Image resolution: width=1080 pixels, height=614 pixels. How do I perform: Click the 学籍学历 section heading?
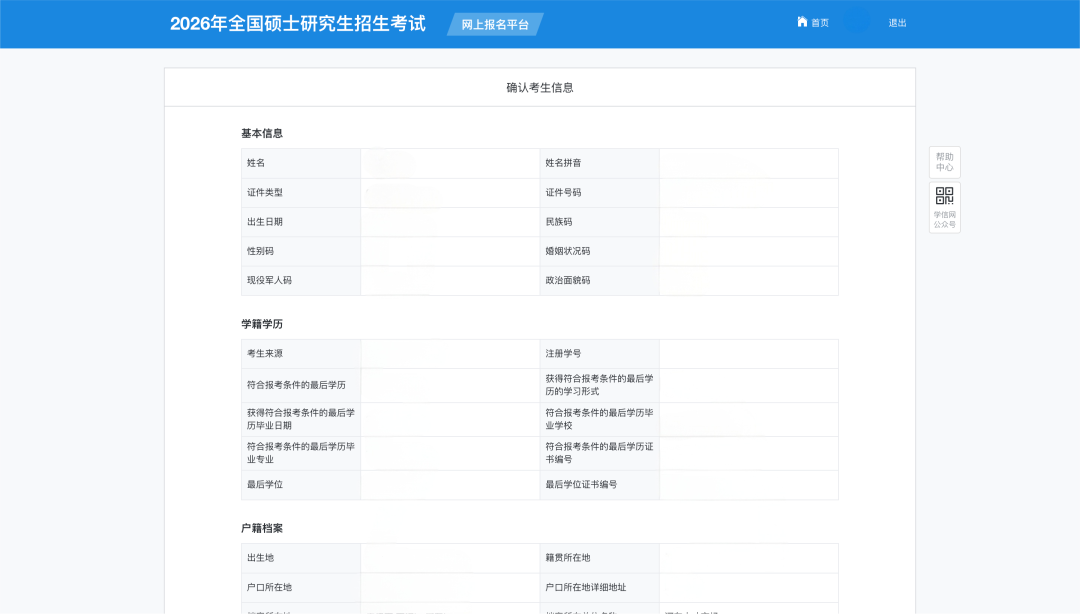[x=262, y=324]
